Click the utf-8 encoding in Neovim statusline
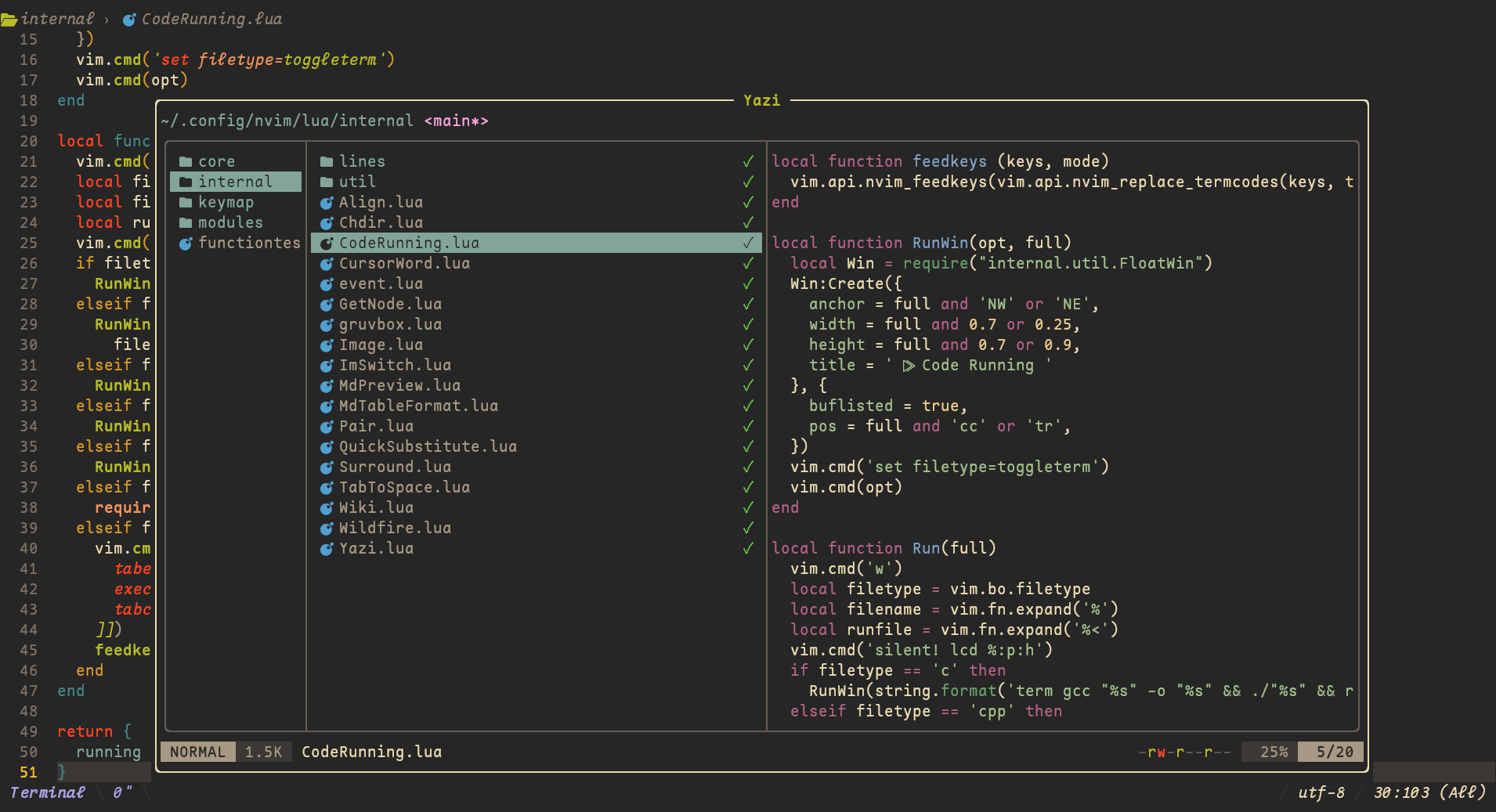Viewport: 1496px width, 812px height. point(1321,792)
